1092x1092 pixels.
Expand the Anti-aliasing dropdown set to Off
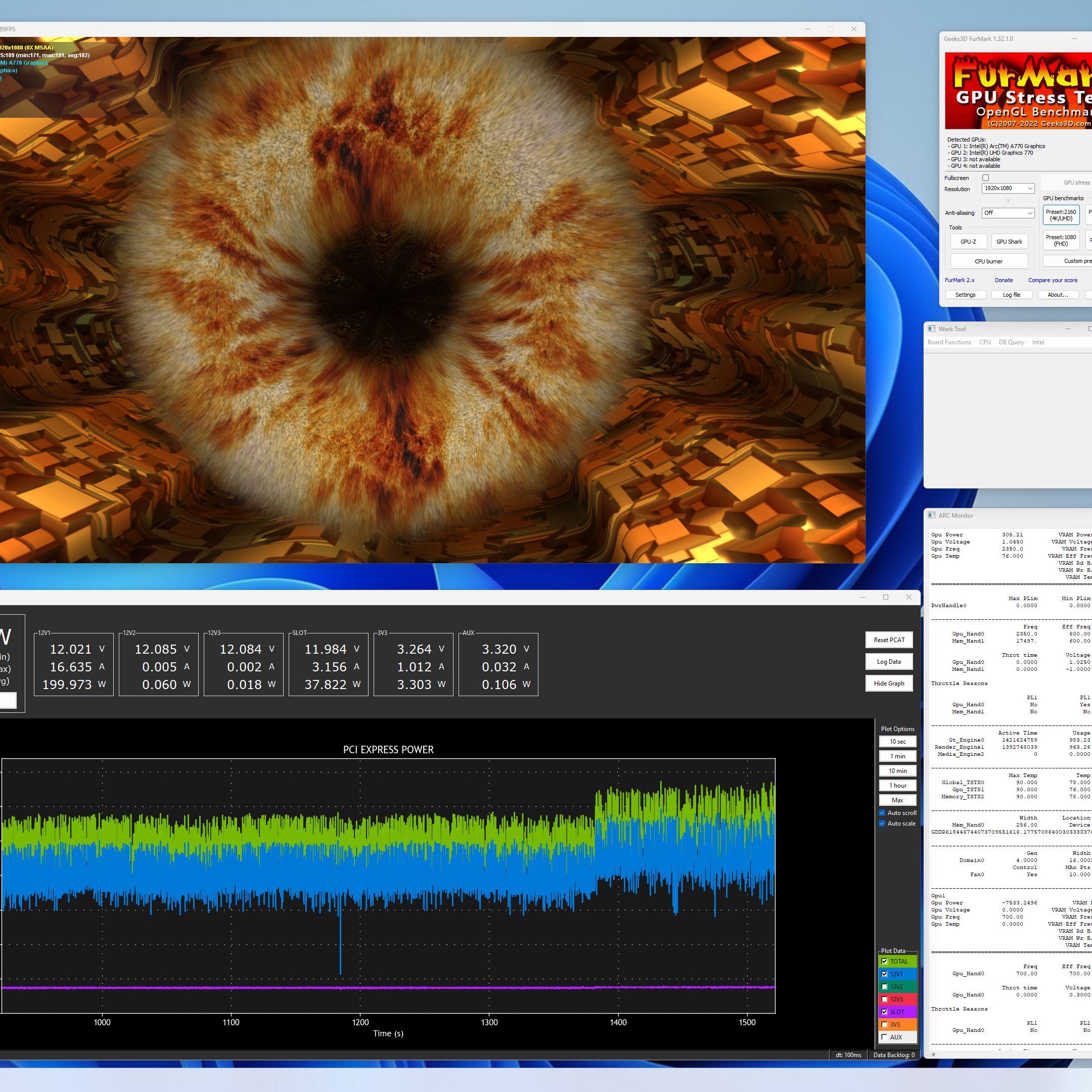[1008, 212]
